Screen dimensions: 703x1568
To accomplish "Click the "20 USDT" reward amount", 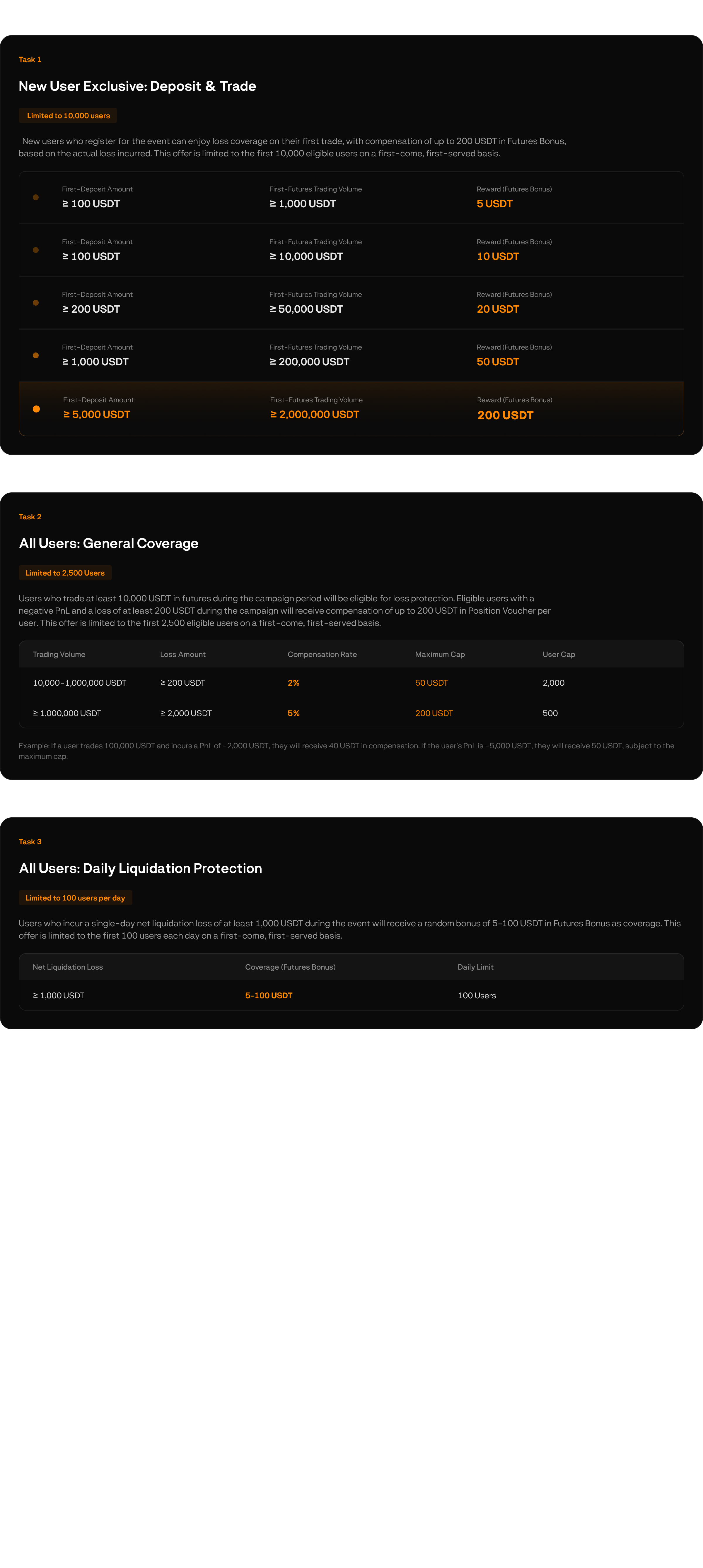I will pyautogui.click(x=498, y=309).
